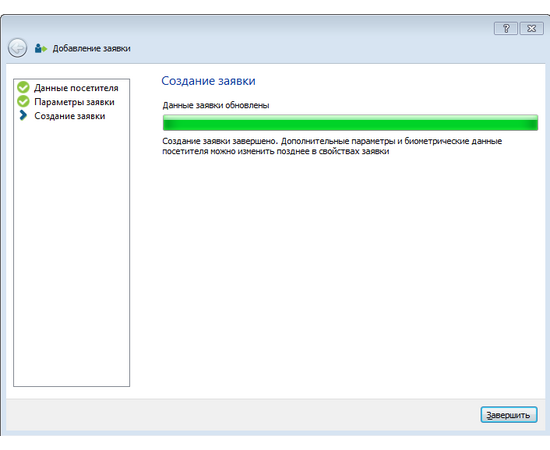Click the line mentioning свойствах заявки
Screen dimensions: 550x450
[276, 152]
